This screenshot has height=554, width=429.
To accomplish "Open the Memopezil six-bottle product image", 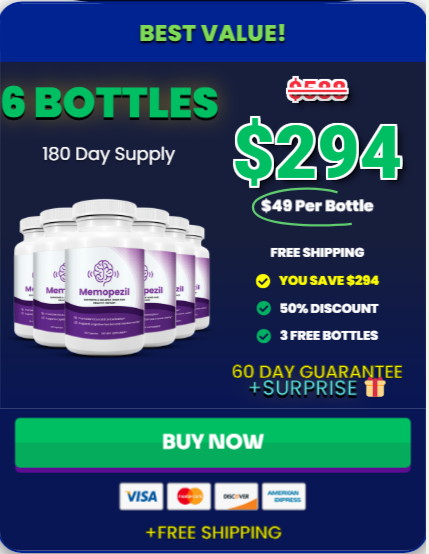I will tap(112, 277).
